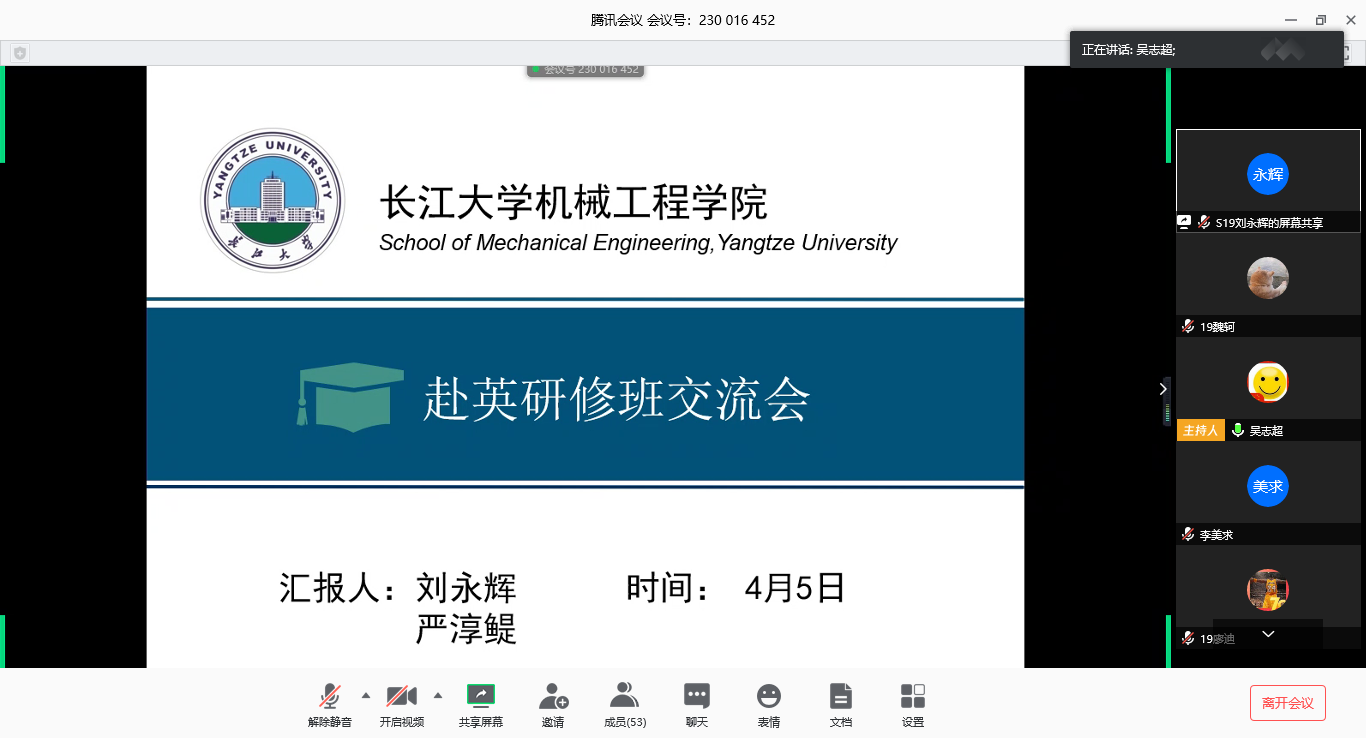Click the 会议号 230 016 452 pill label

click(x=586, y=70)
